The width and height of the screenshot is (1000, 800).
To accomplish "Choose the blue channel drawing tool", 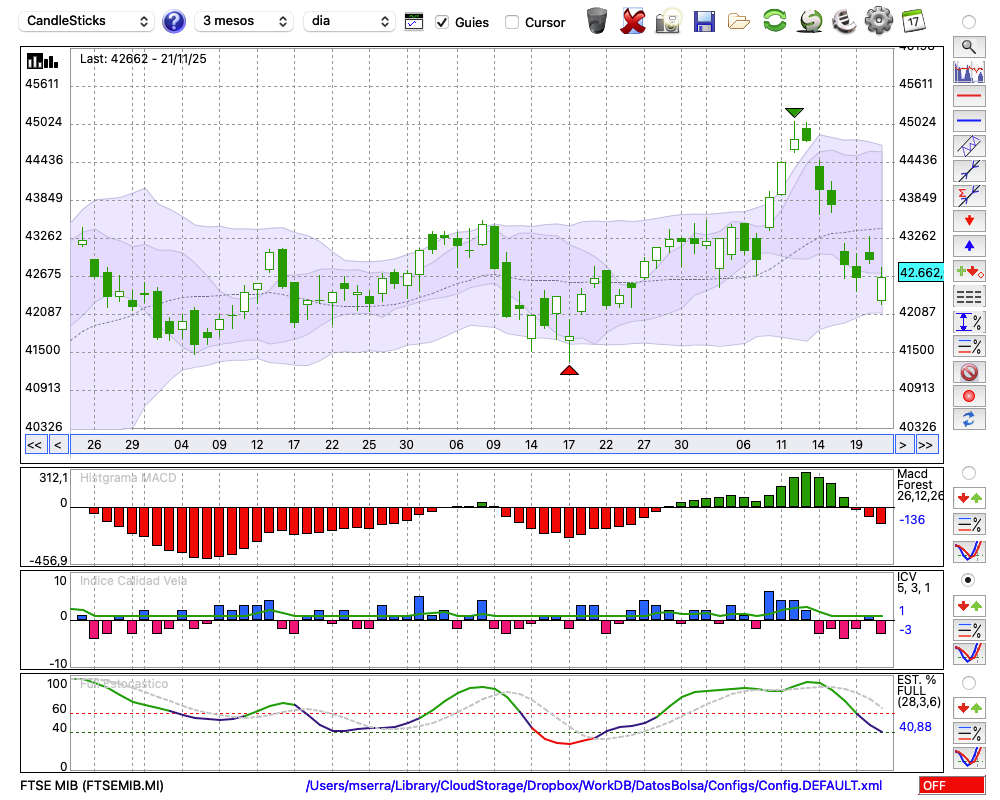I will pyautogui.click(x=968, y=146).
